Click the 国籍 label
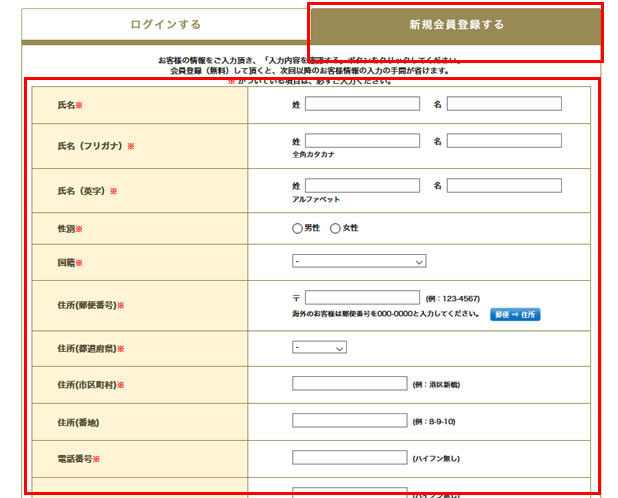 coord(70,263)
